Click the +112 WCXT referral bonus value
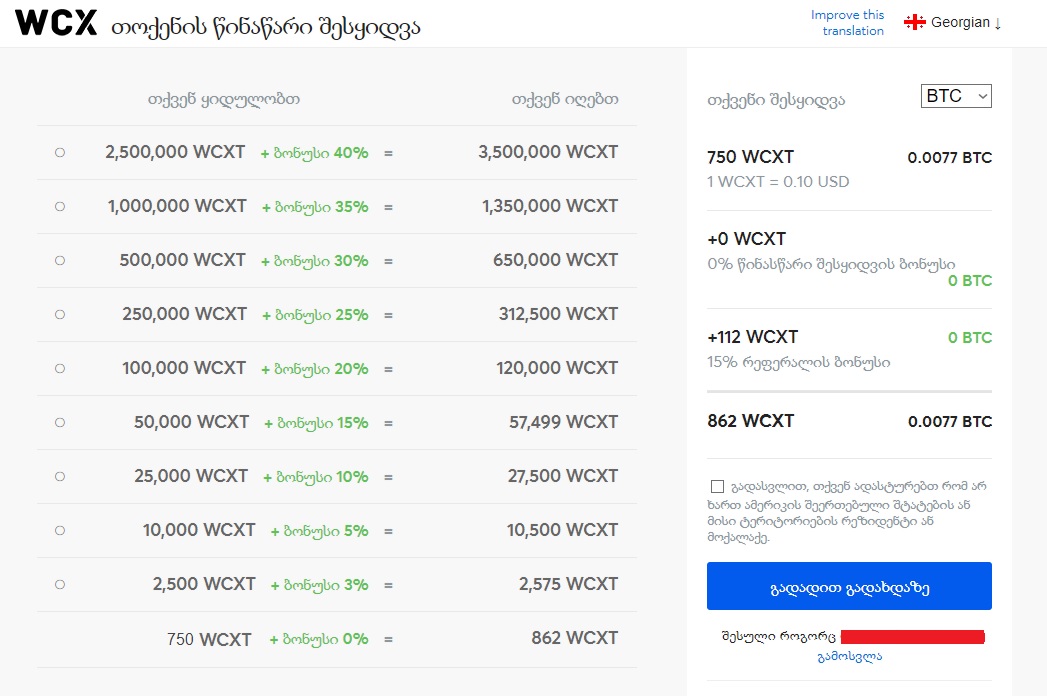 (753, 337)
